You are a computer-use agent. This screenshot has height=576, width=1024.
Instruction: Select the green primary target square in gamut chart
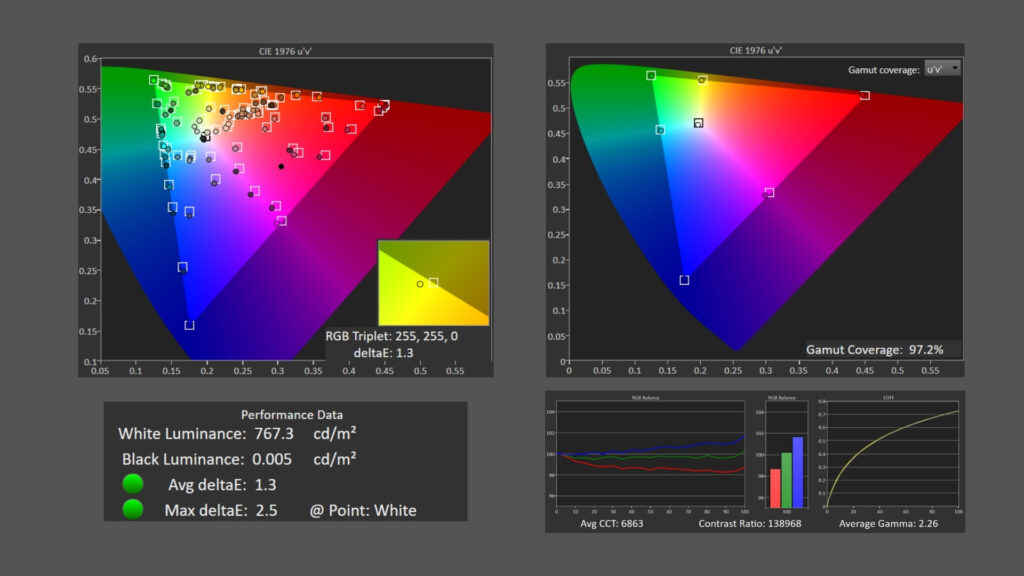[651, 76]
